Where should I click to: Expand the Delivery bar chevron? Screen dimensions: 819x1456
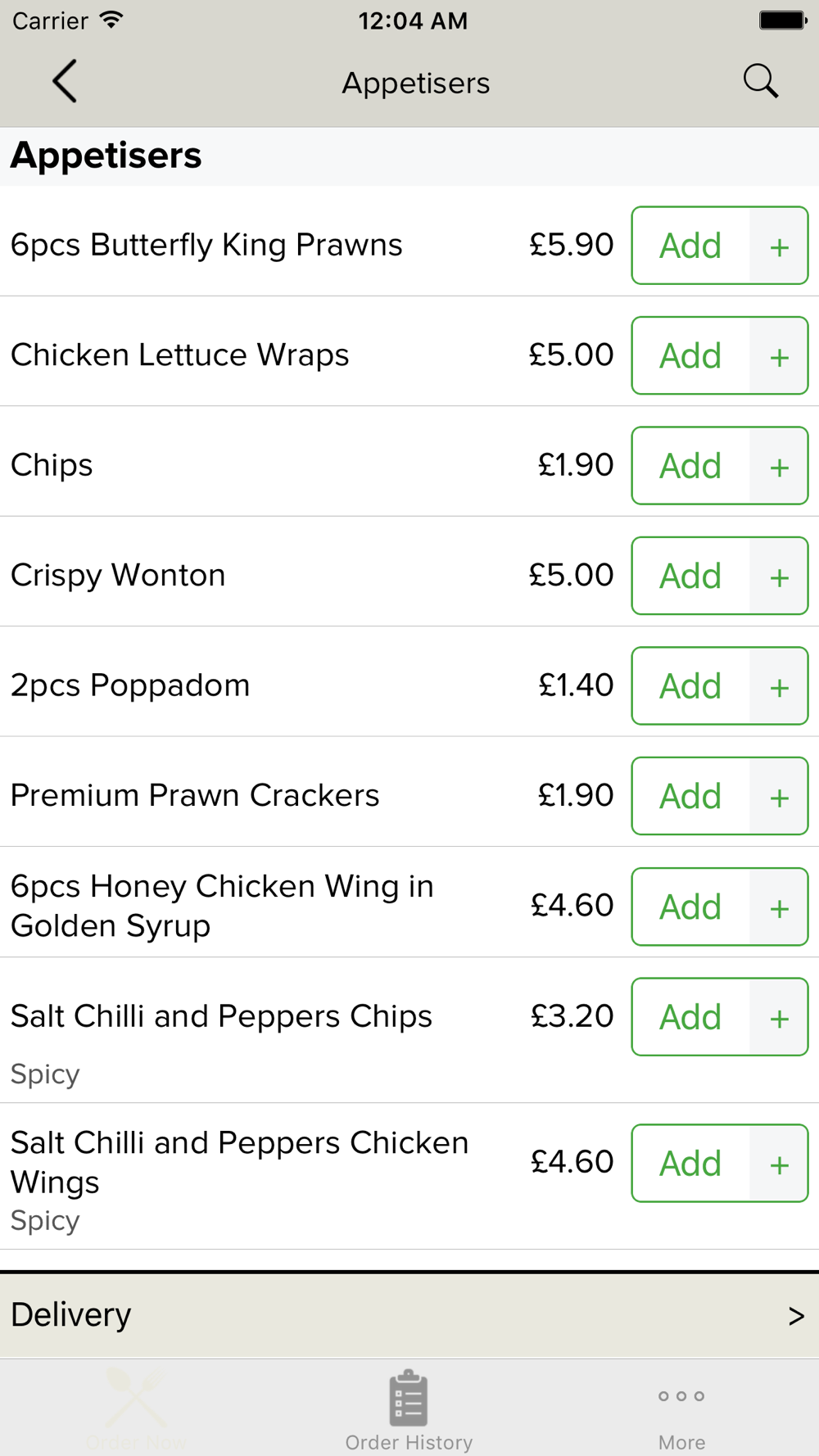pyautogui.click(x=796, y=1316)
